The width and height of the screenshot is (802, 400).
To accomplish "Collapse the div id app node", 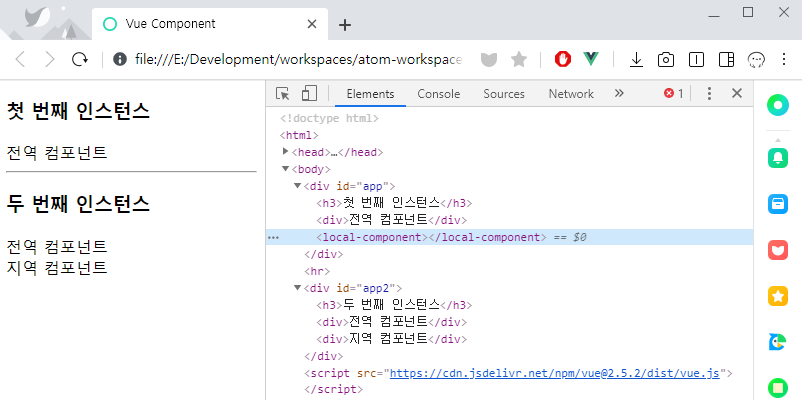I will 297,186.
